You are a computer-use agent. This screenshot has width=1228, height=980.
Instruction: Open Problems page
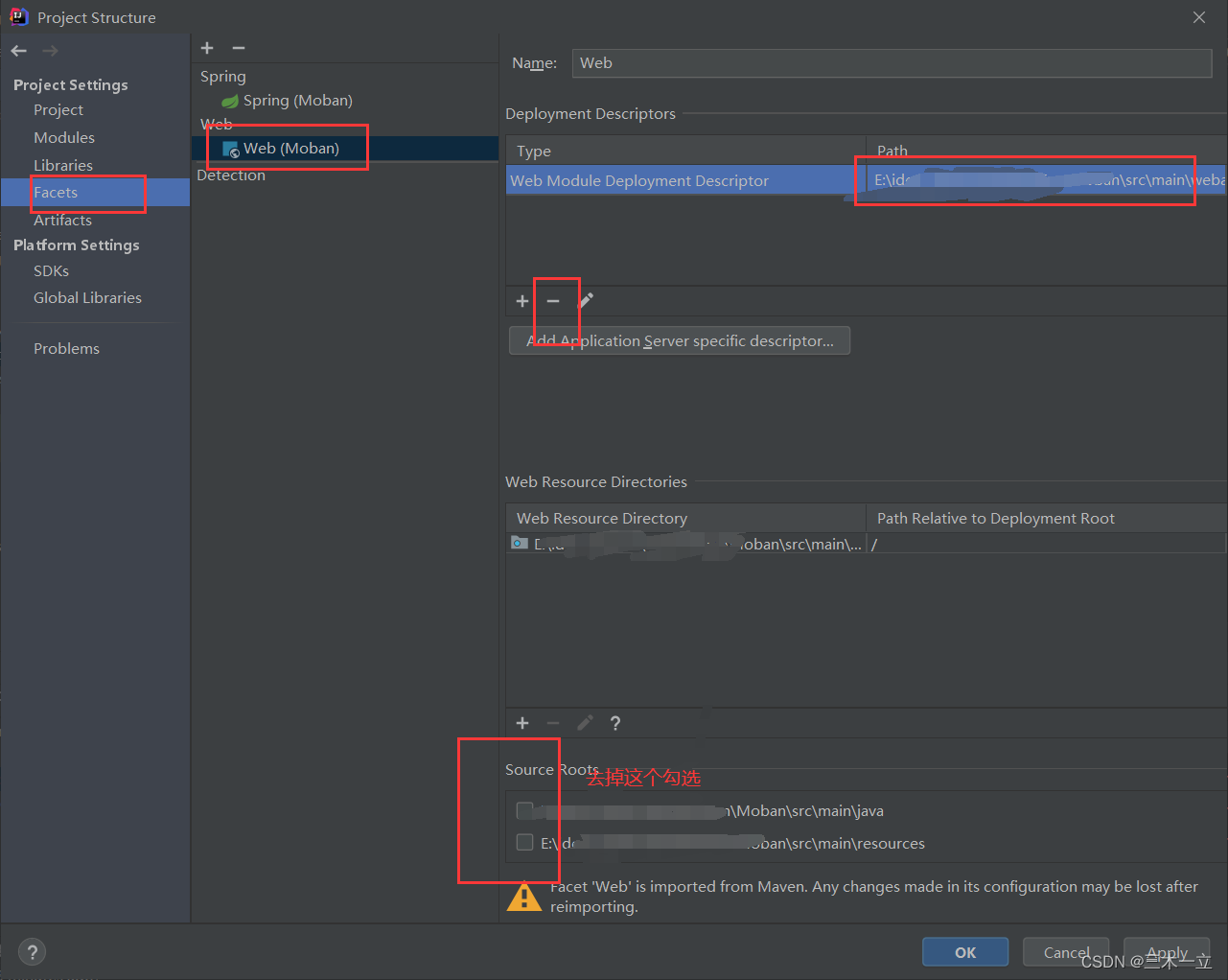[x=66, y=349]
